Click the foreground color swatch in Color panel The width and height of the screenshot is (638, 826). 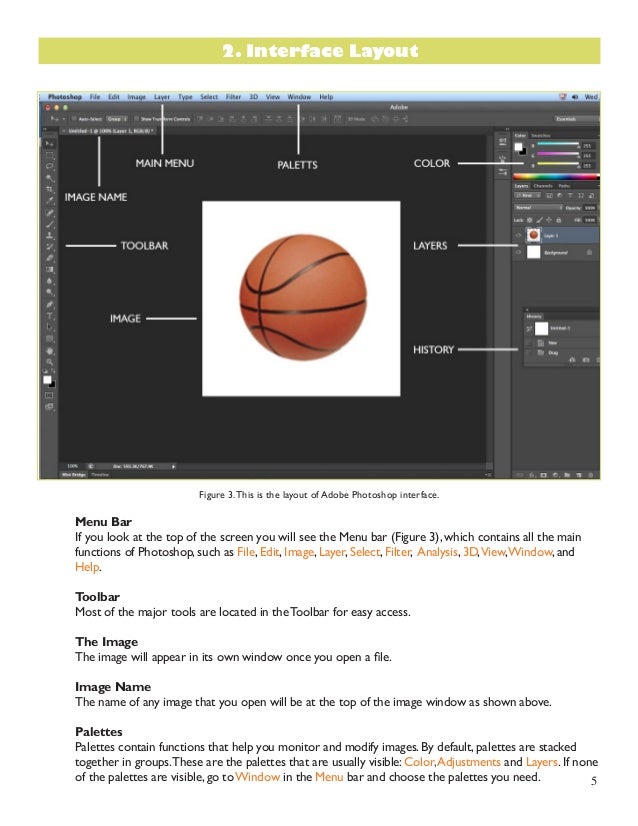(518, 147)
